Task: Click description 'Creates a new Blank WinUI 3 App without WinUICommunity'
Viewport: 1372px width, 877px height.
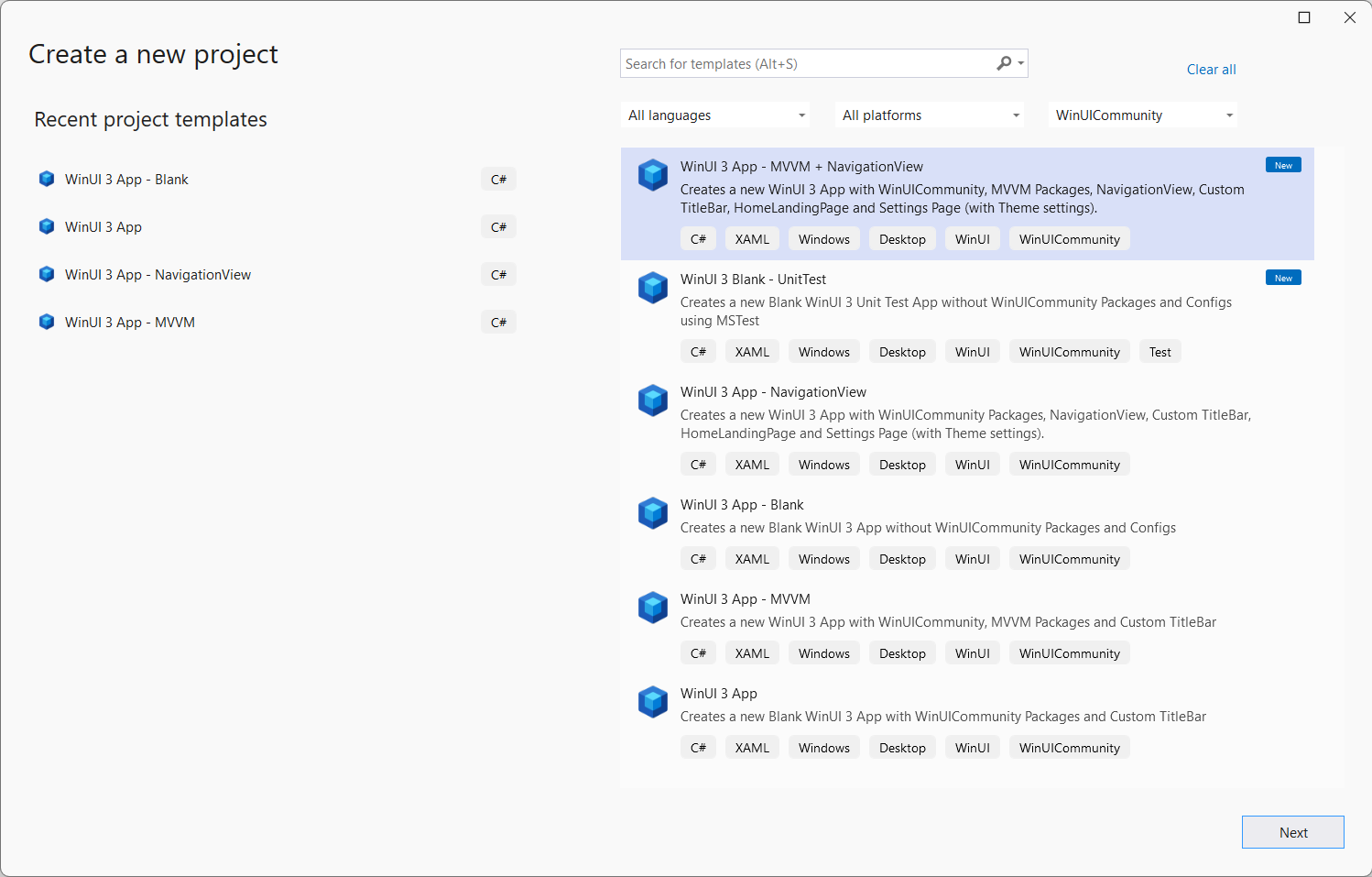Action: [928, 528]
